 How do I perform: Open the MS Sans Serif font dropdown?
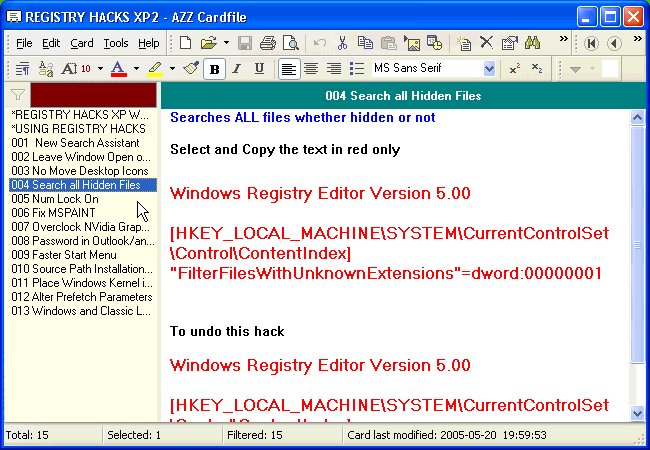[x=489, y=68]
